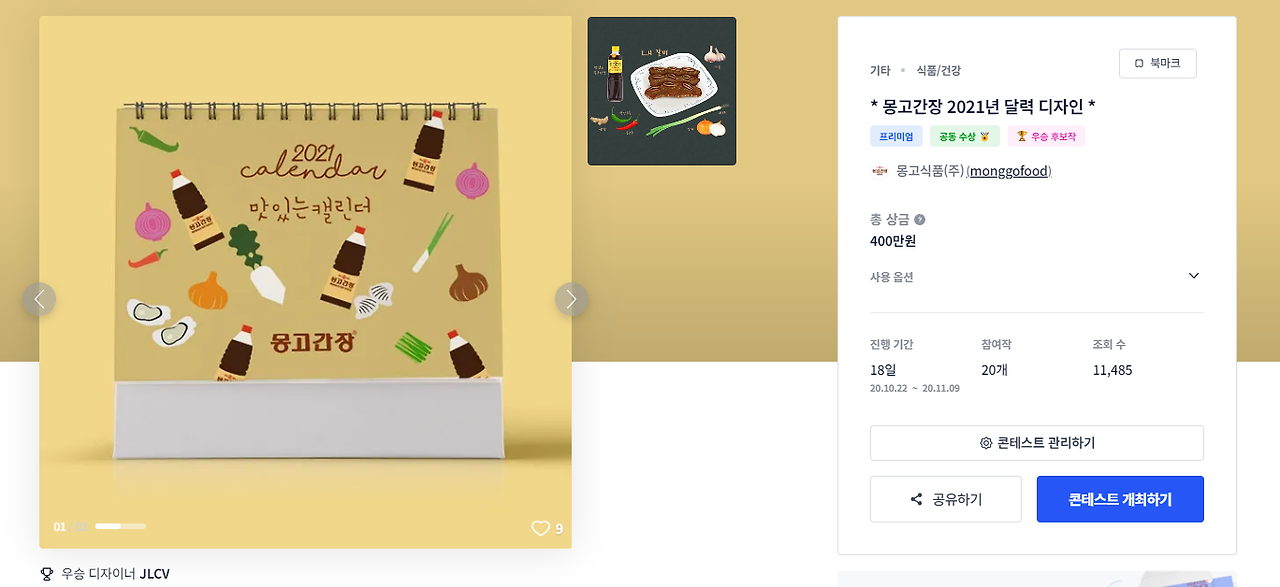
Task: Open winning designer JLCV name
Action: (x=154, y=574)
